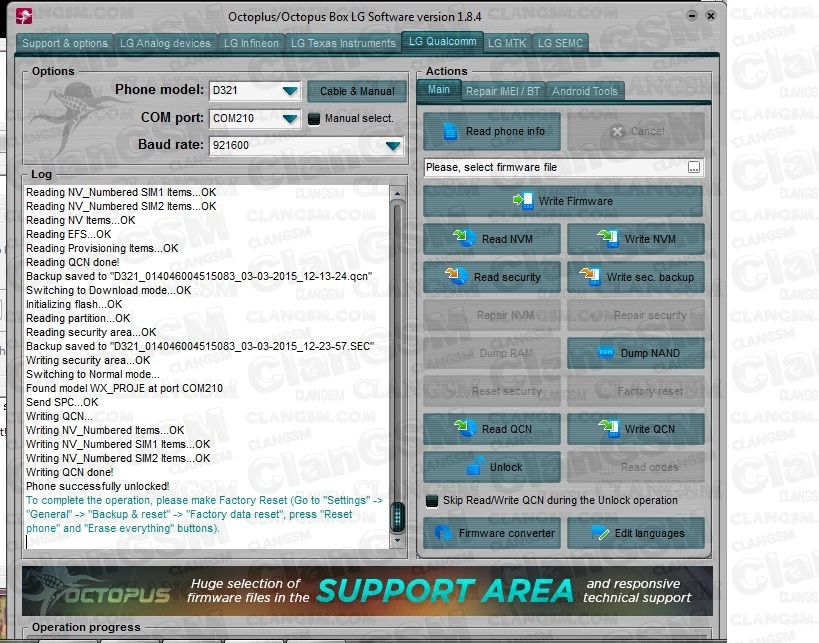Click log line "Writing security area...OK"
This screenshot has height=643, width=819.
(88, 360)
